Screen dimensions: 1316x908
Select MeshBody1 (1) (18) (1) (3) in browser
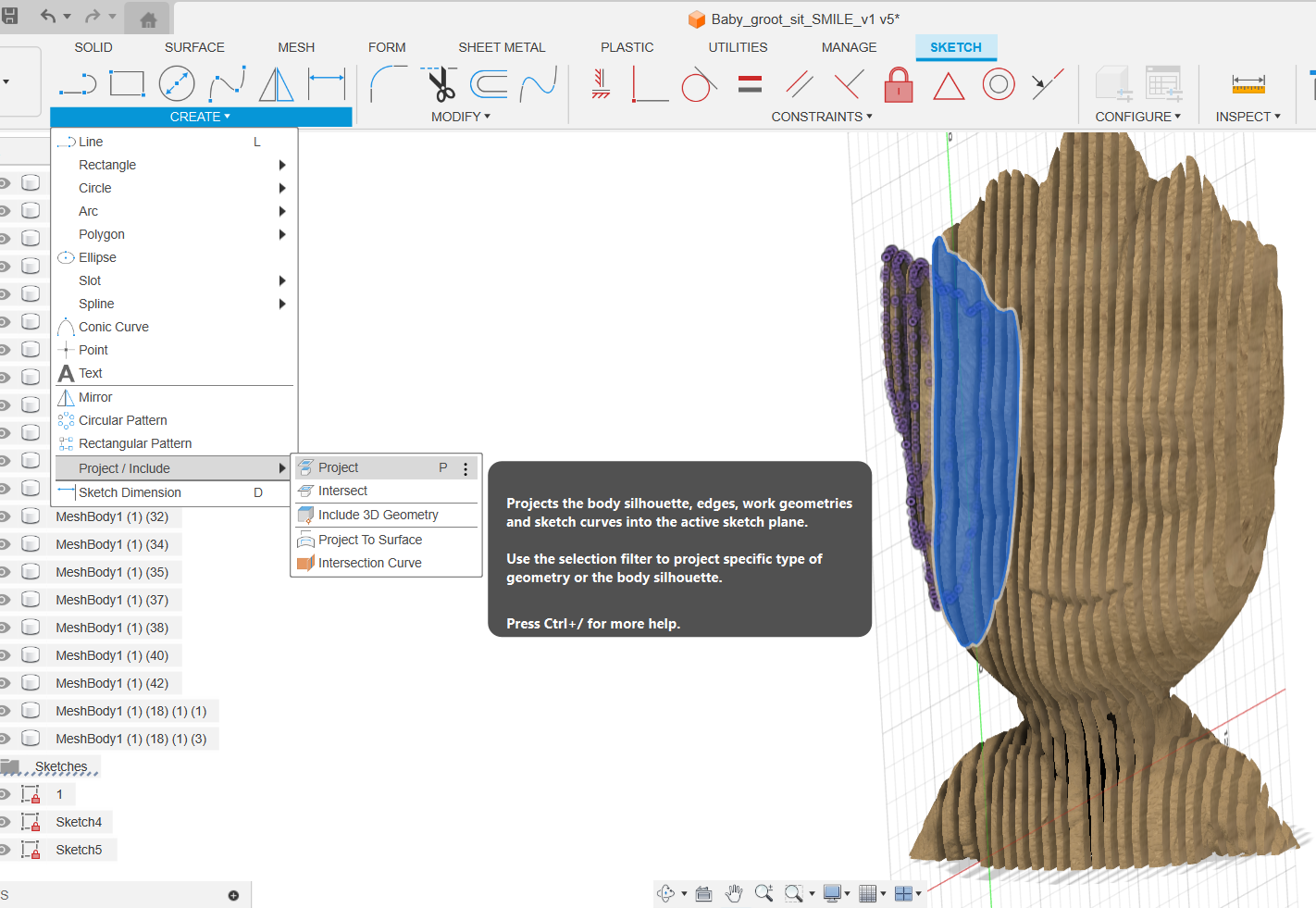[x=131, y=739]
